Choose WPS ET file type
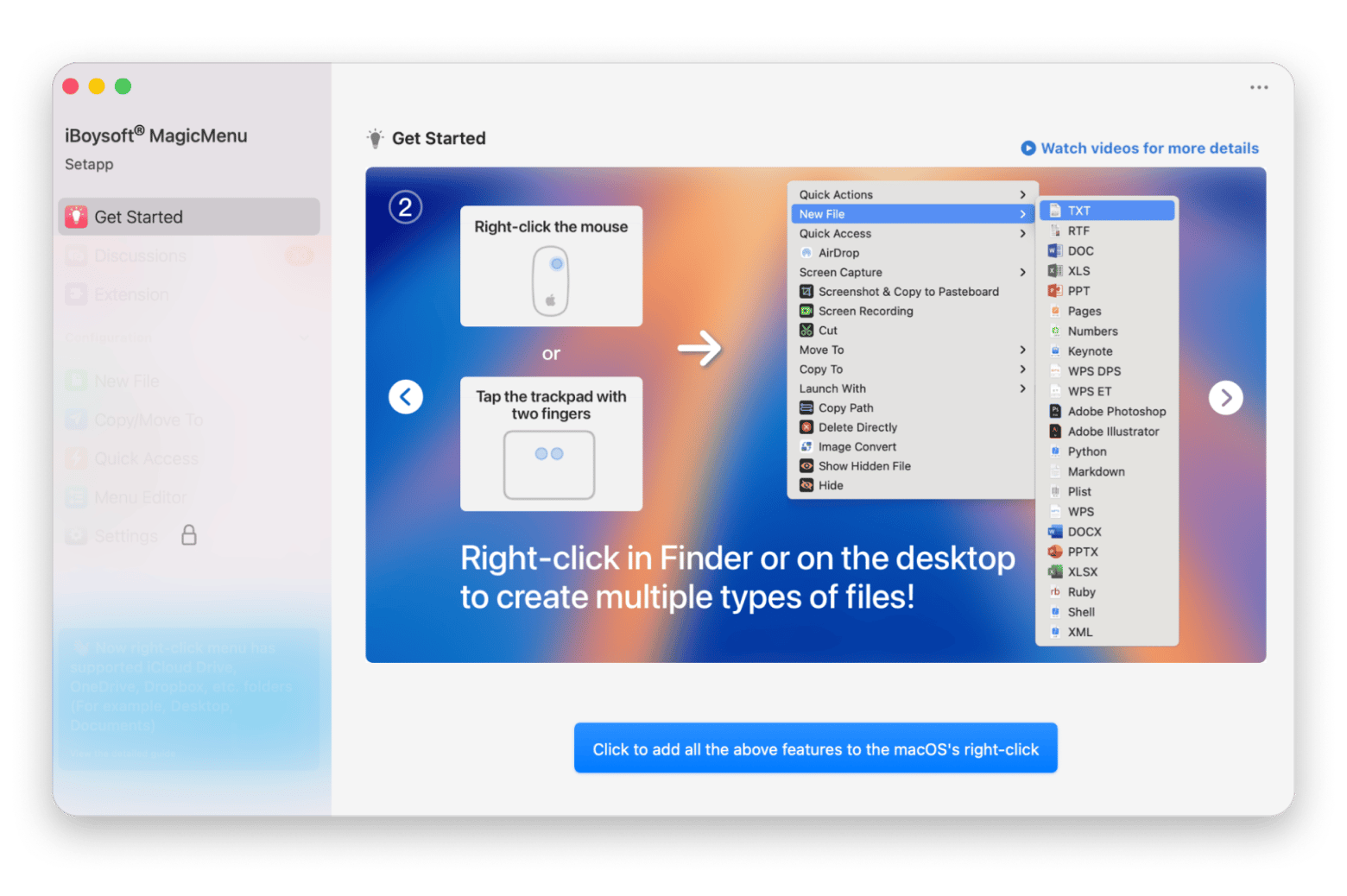Screen dimensions: 1347x896 [x=1107, y=391]
